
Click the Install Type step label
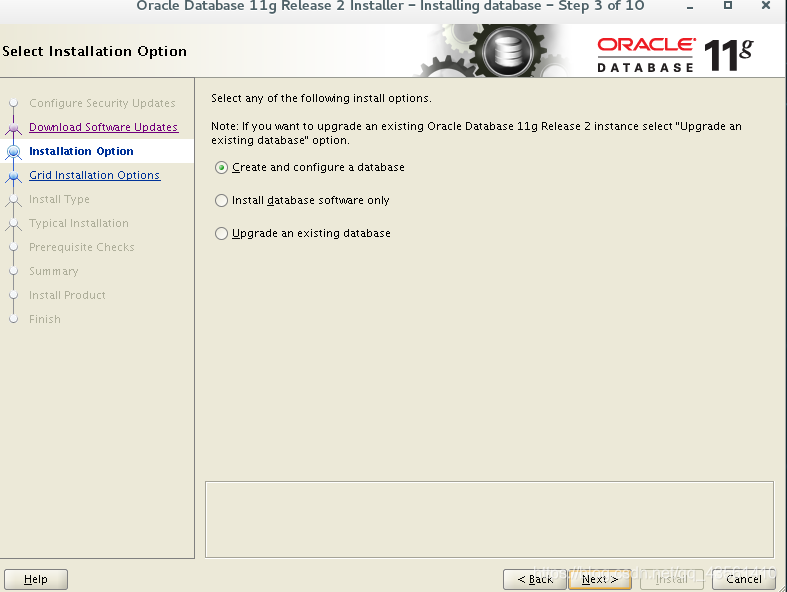pyautogui.click(x=59, y=199)
